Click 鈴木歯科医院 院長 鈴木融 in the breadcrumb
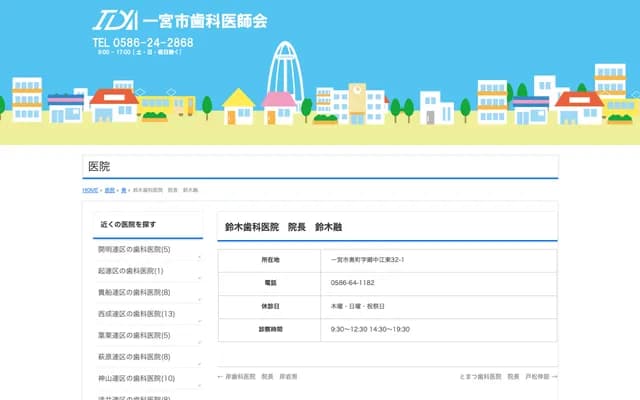The width and height of the screenshot is (640, 400). click(x=165, y=190)
